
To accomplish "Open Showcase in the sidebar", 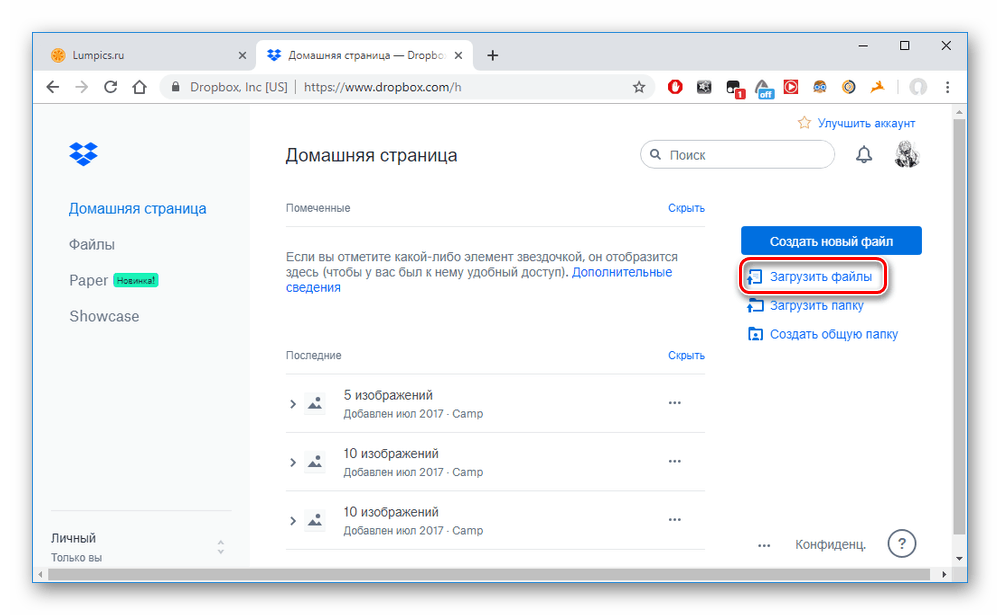I will (104, 316).
